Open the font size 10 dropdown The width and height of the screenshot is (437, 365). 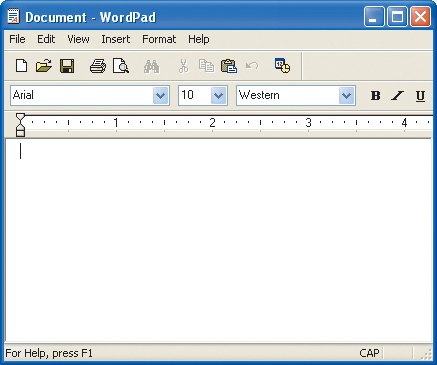click(219, 96)
